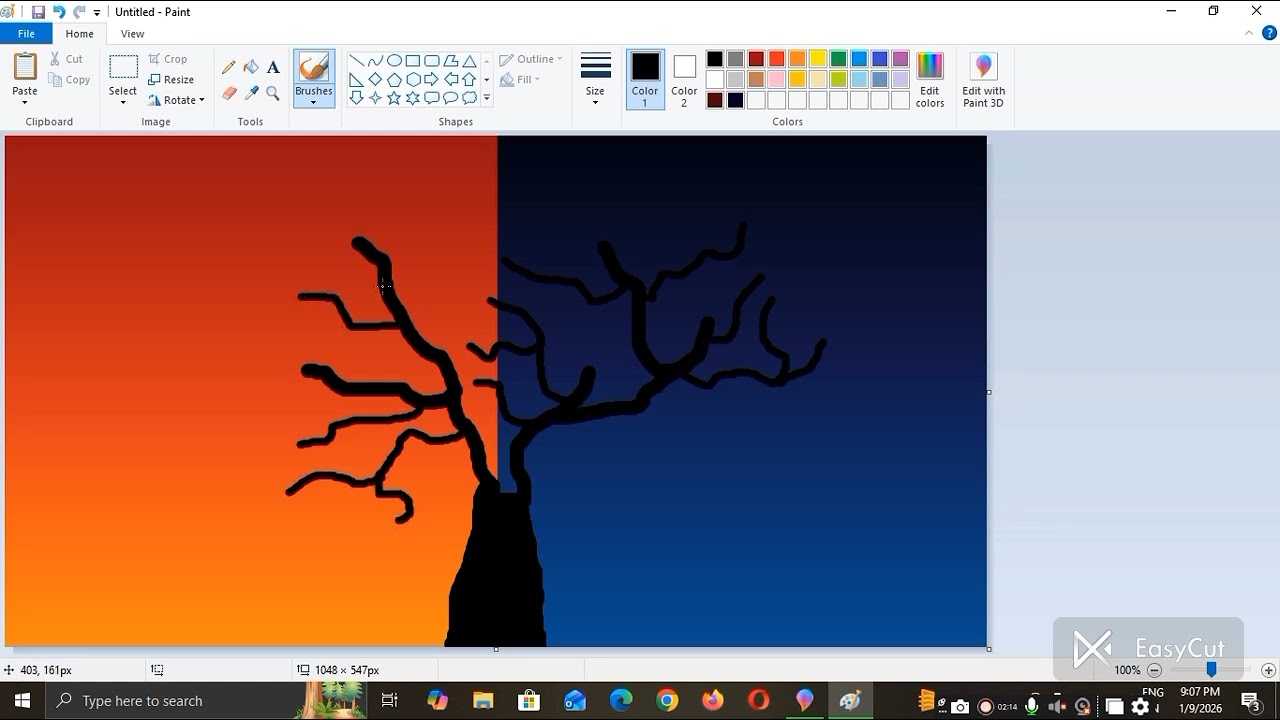
Task: Click the Paint Help question mark
Action: (1270, 33)
